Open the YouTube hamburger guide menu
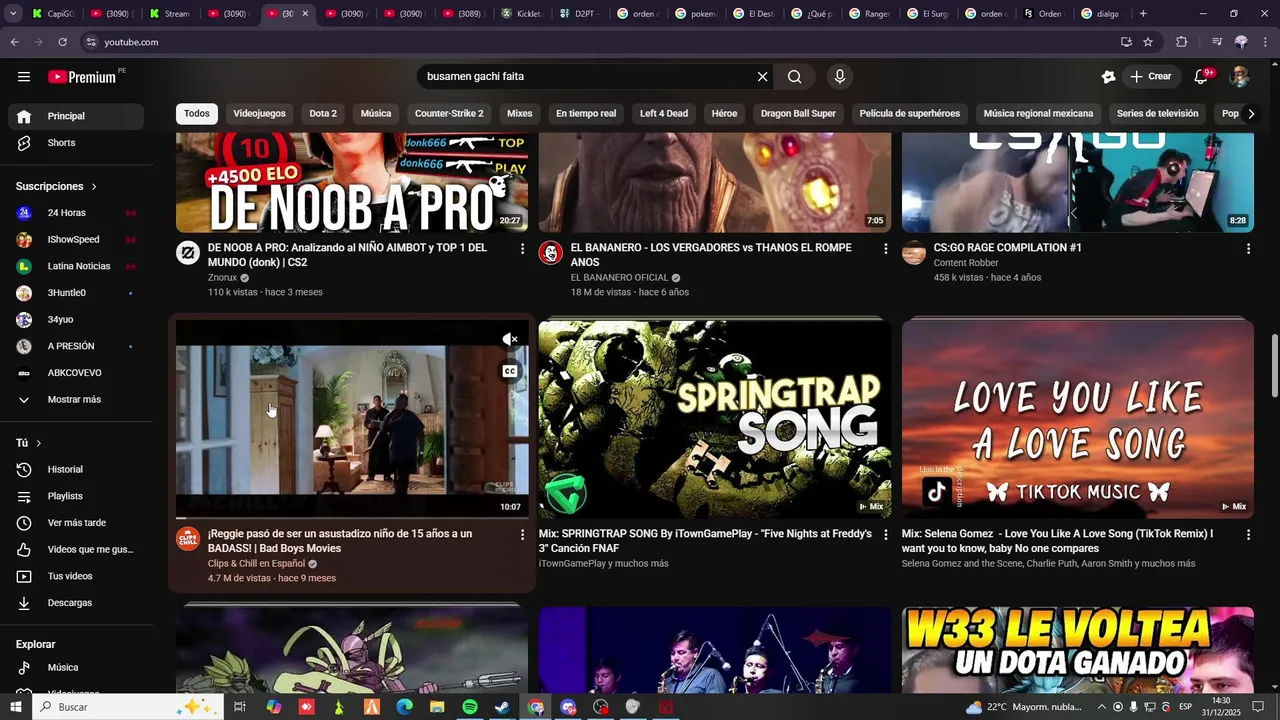 point(24,77)
